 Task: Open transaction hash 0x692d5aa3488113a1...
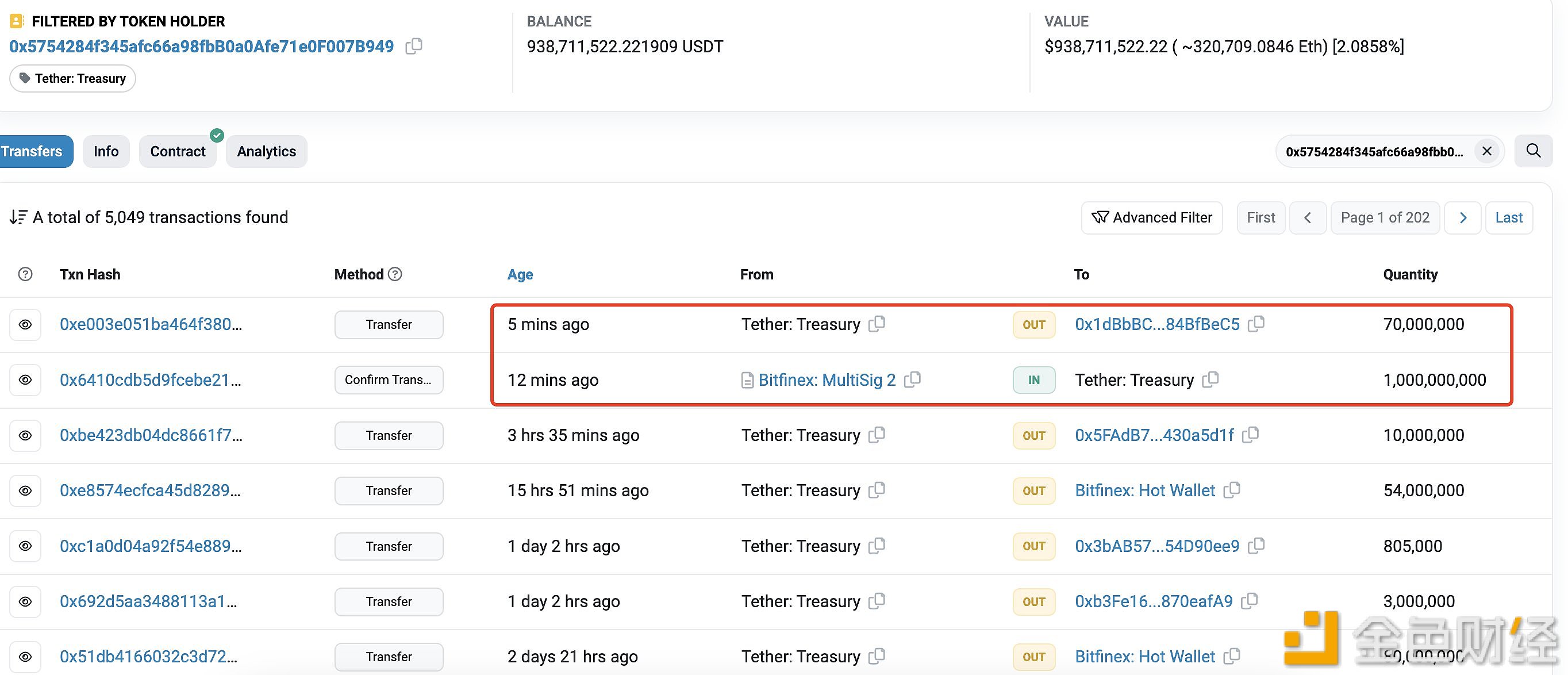point(148,601)
